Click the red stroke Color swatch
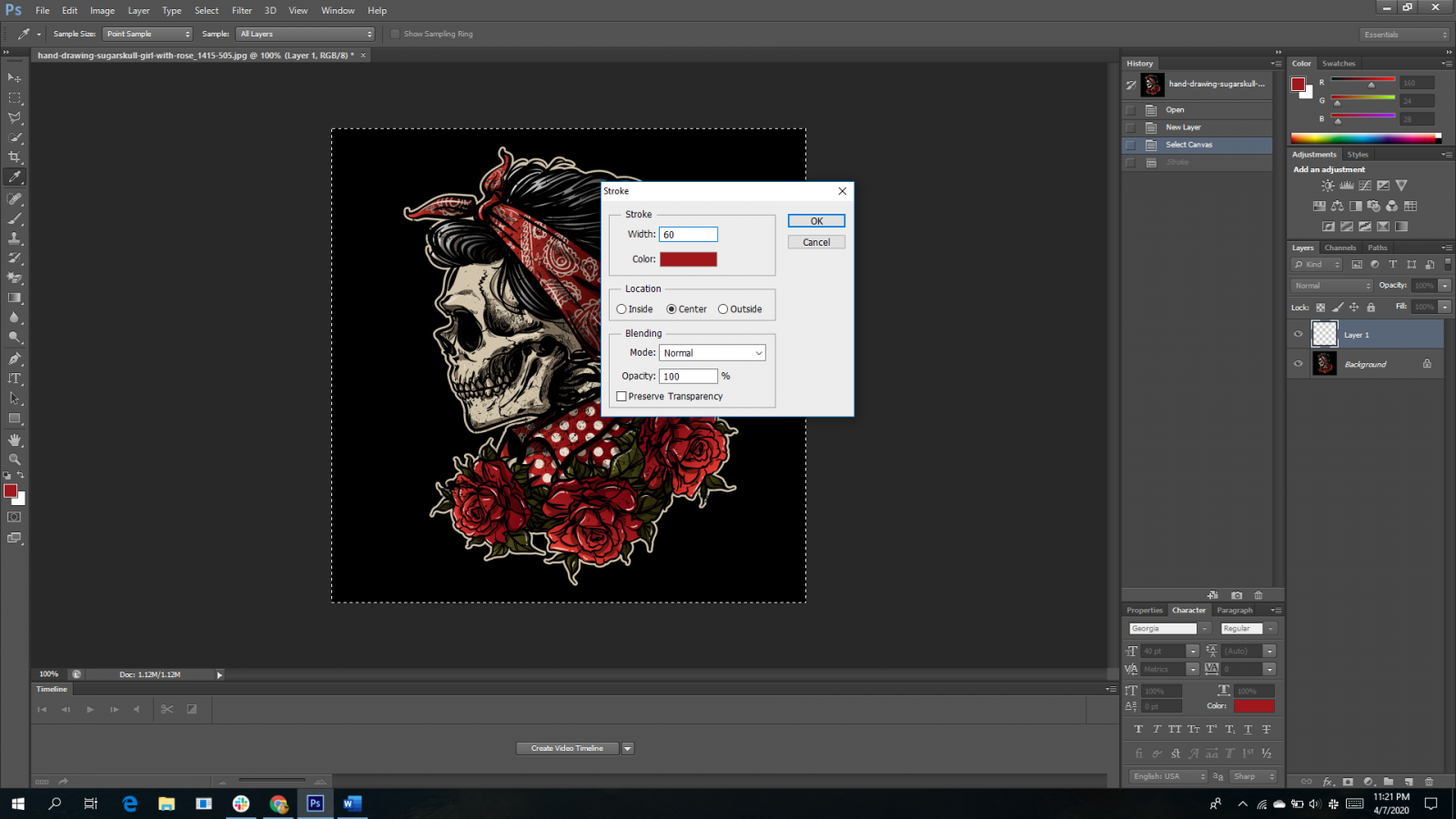The image size is (1456, 819). pos(688,259)
